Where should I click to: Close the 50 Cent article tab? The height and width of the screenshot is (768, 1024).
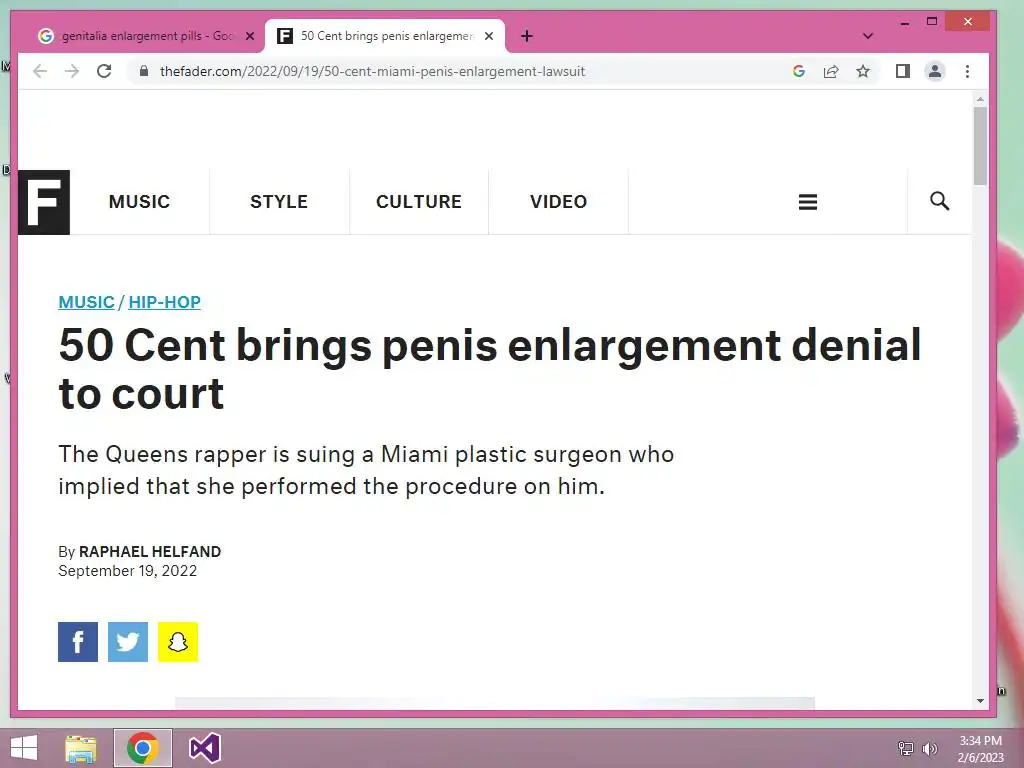tap(488, 36)
